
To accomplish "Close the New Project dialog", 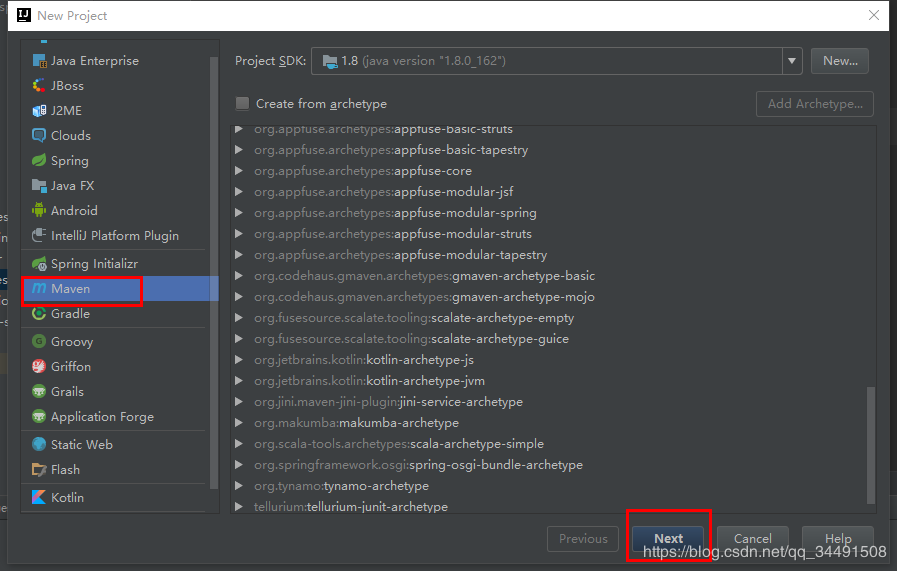I will tap(874, 15).
